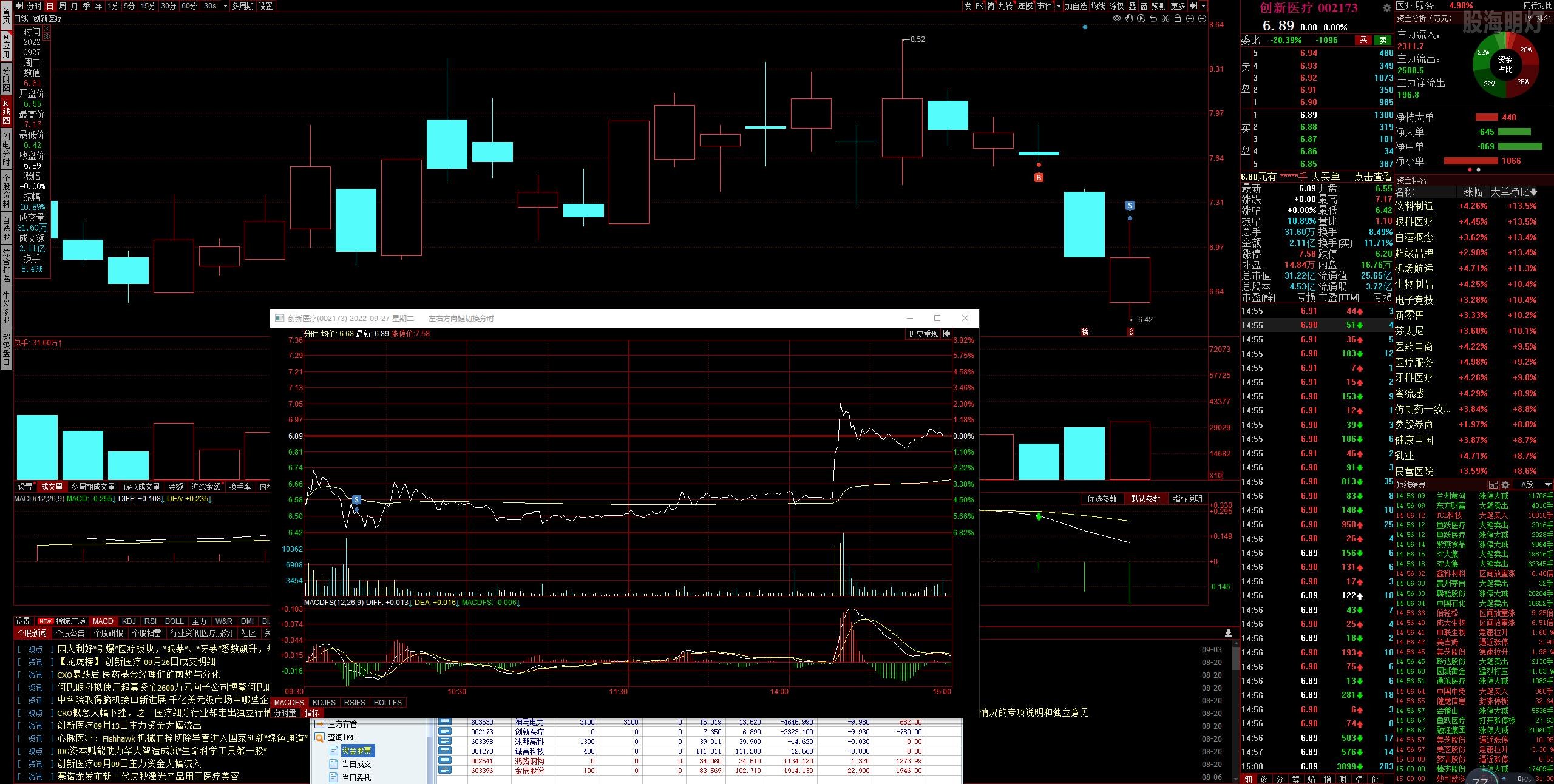Switch to 个股研报 research tab
The width and height of the screenshot is (1554, 784).
point(109,633)
